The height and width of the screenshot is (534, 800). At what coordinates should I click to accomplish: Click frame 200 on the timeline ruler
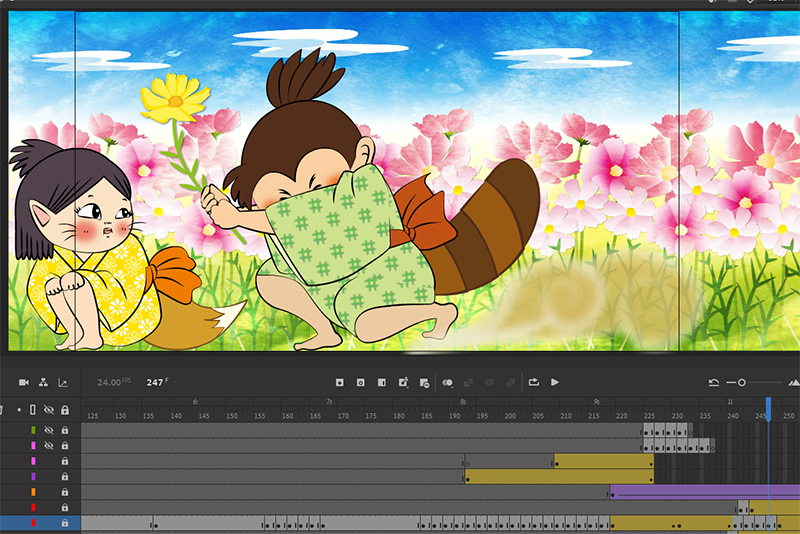click(510, 415)
